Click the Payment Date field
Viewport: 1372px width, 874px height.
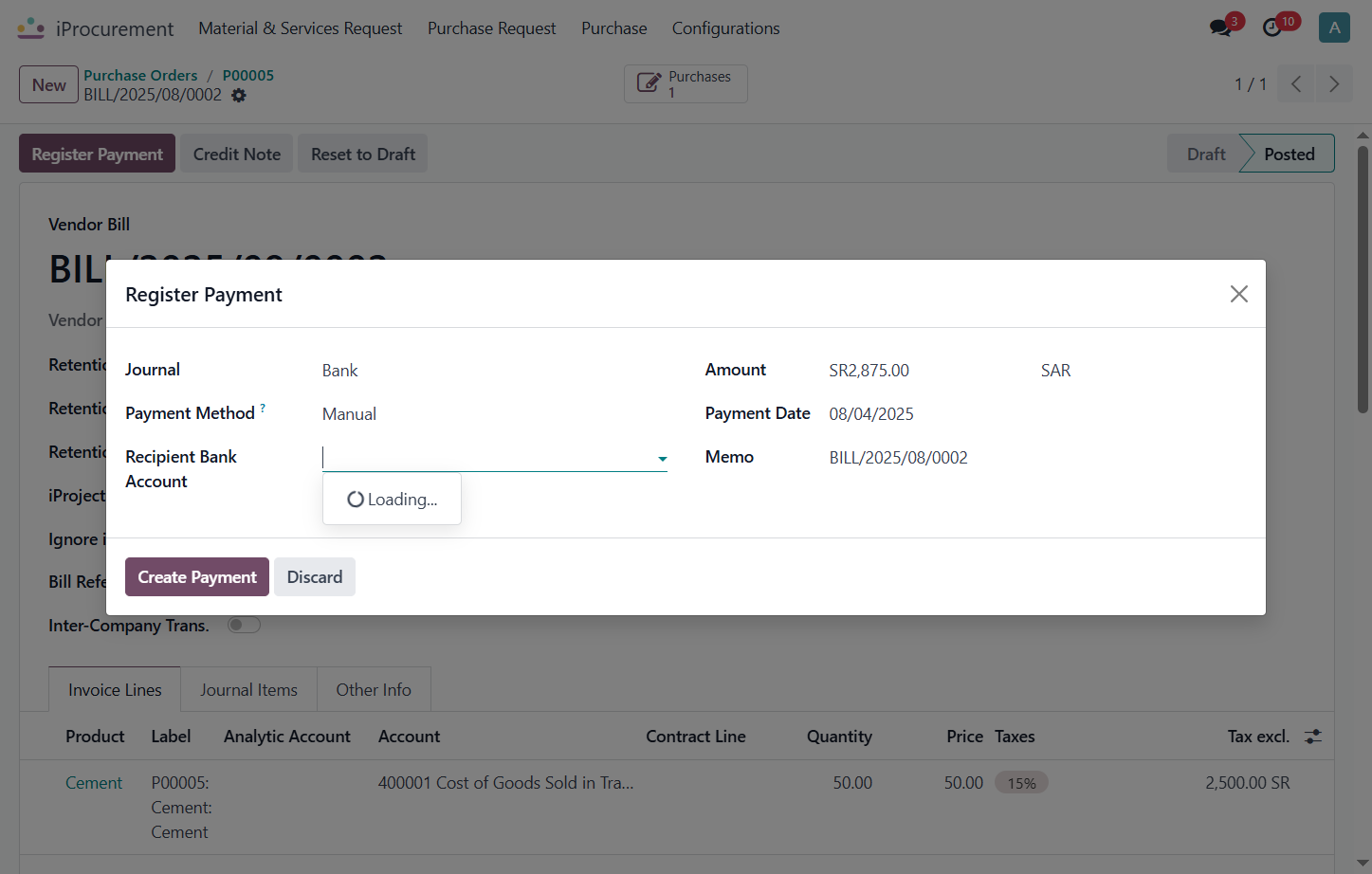(871, 414)
